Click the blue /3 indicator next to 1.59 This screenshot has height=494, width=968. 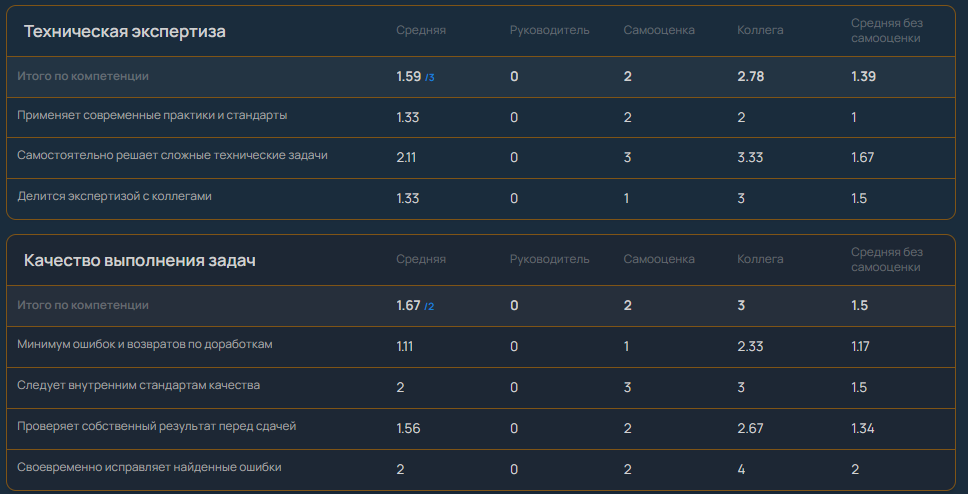(x=430, y=78)
